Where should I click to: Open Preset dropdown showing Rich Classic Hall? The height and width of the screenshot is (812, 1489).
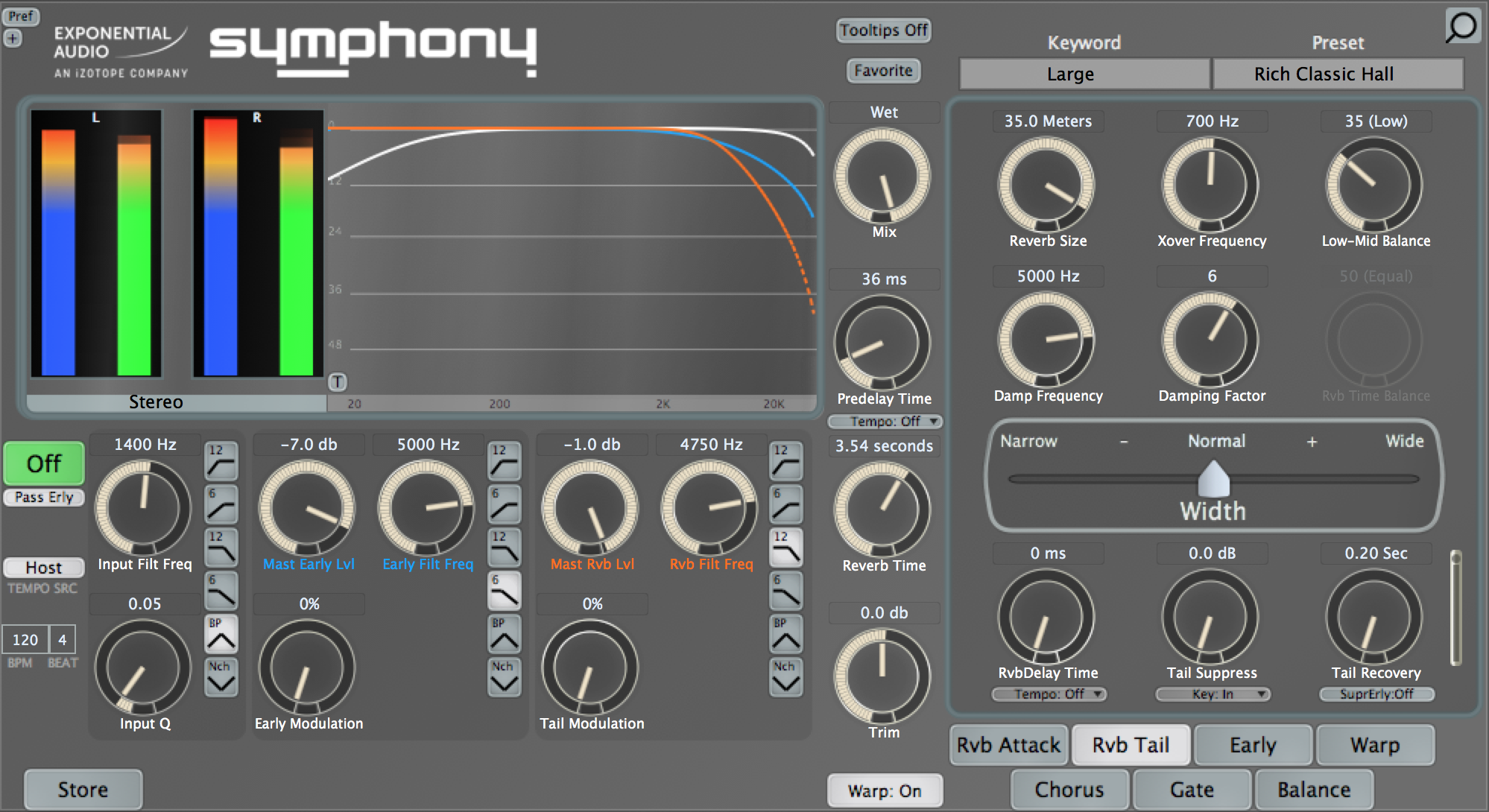1338,74
